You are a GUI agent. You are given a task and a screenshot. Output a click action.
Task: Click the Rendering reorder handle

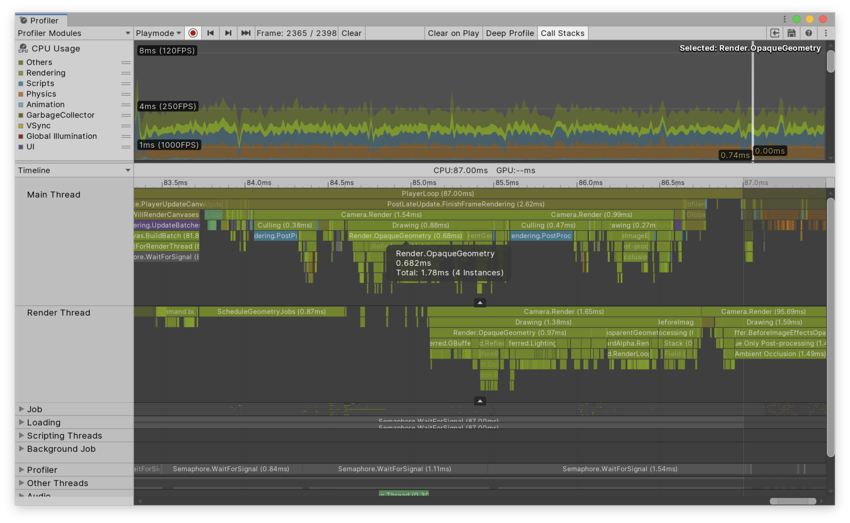126,73
